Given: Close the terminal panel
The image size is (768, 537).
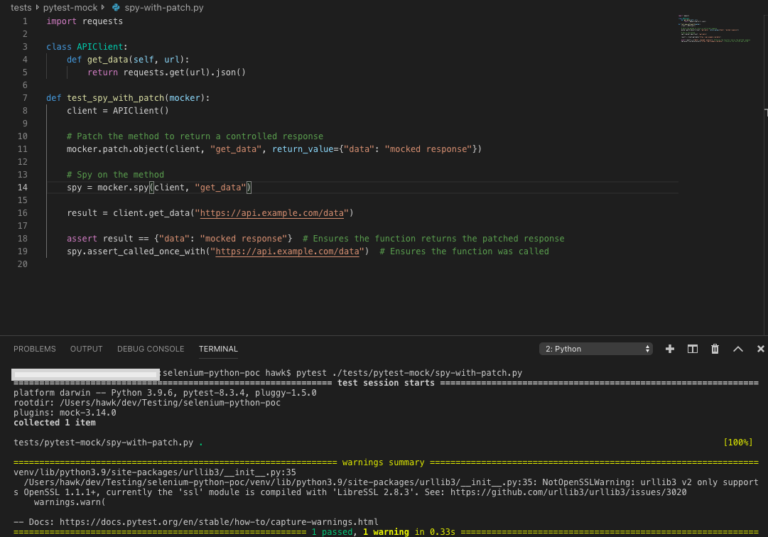Looking at the screenshot, I should (x=761, y=349).
